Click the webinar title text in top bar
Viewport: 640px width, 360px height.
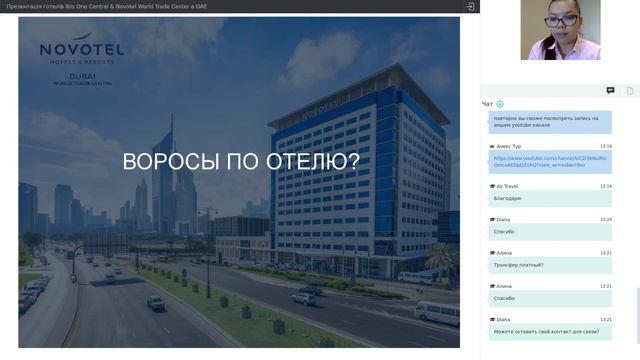[107, 7]
